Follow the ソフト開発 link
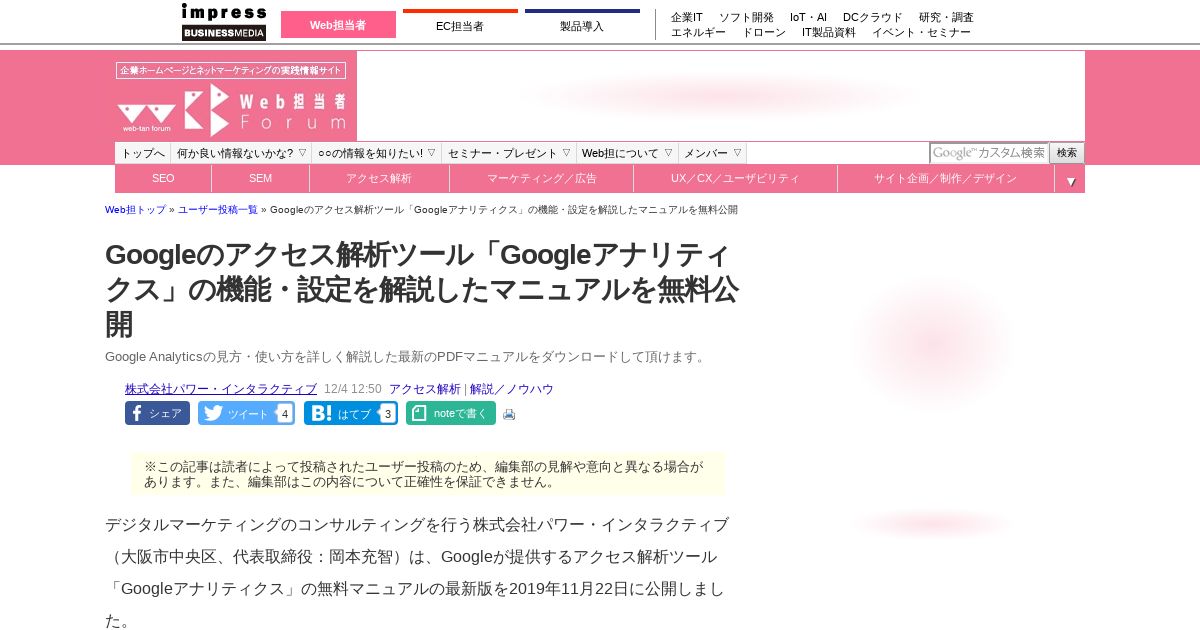Viewport: 1200px width, 630px height. [746, 17]
